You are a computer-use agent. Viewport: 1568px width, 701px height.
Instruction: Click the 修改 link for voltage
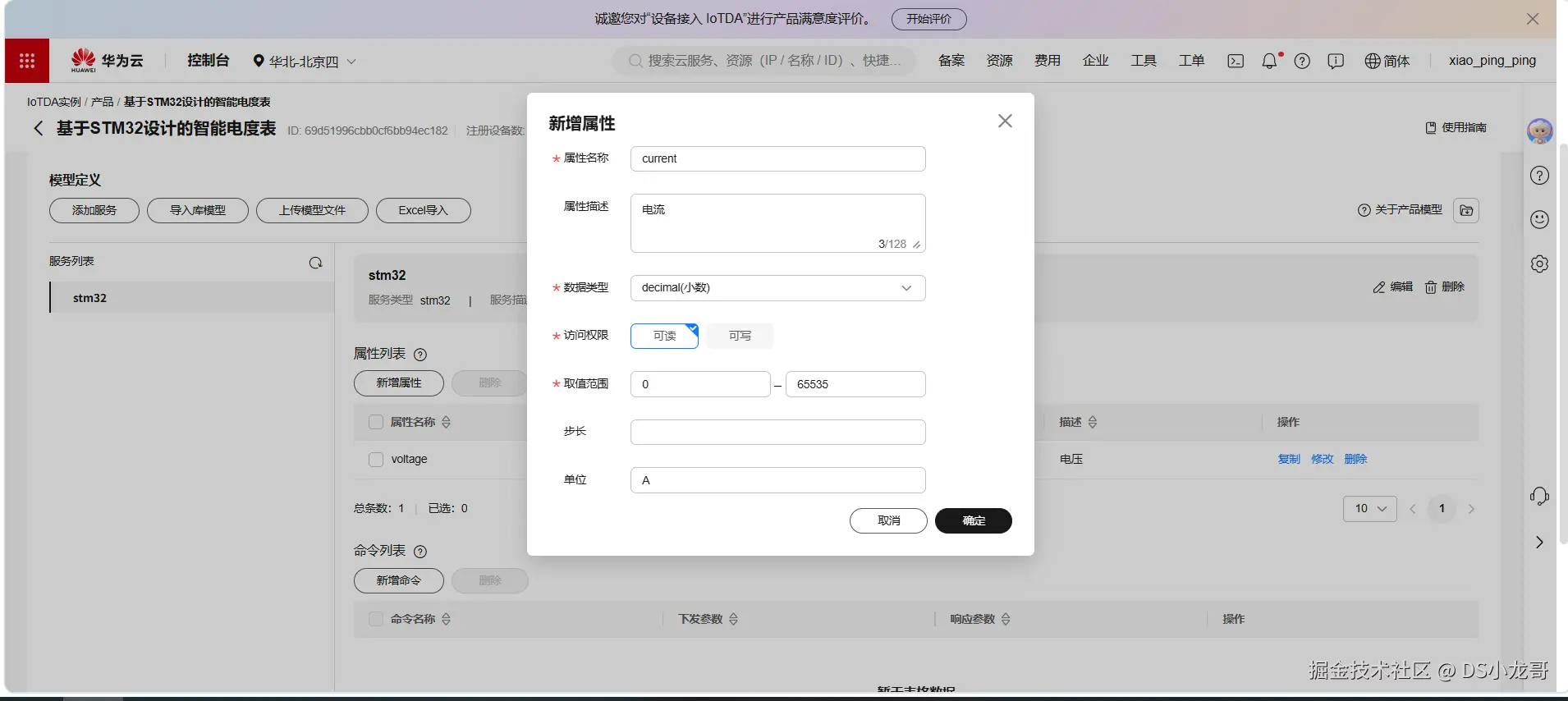pyautogui.click(x=1322, y=460)
